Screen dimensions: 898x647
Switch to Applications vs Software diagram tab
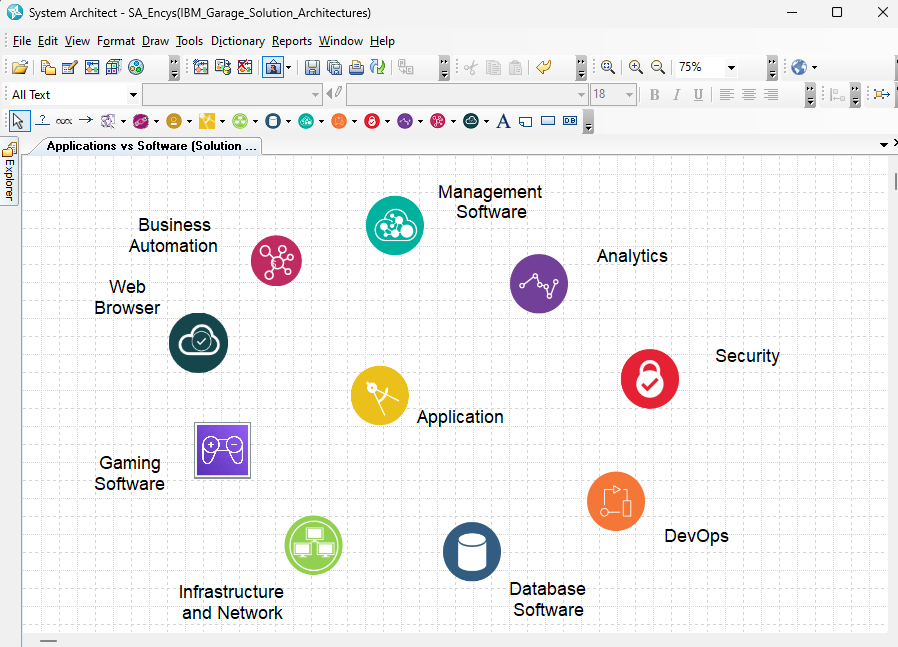(151, 146)
